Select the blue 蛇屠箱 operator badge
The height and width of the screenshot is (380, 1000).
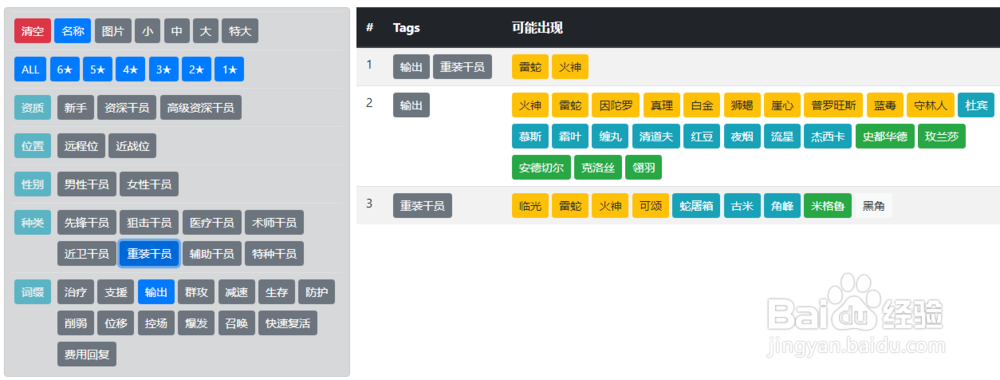696,206
